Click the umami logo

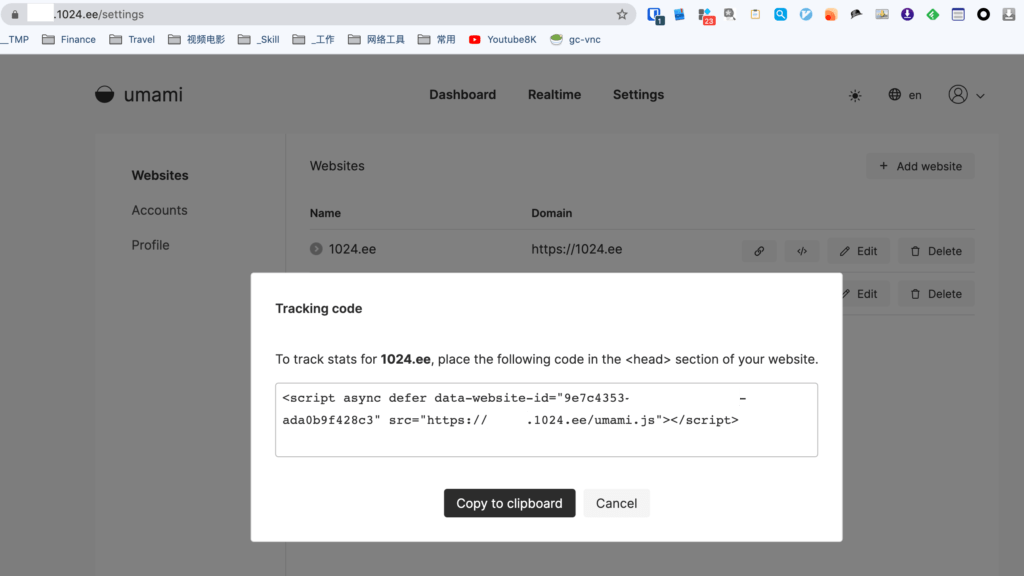click(x=139, y=95)
